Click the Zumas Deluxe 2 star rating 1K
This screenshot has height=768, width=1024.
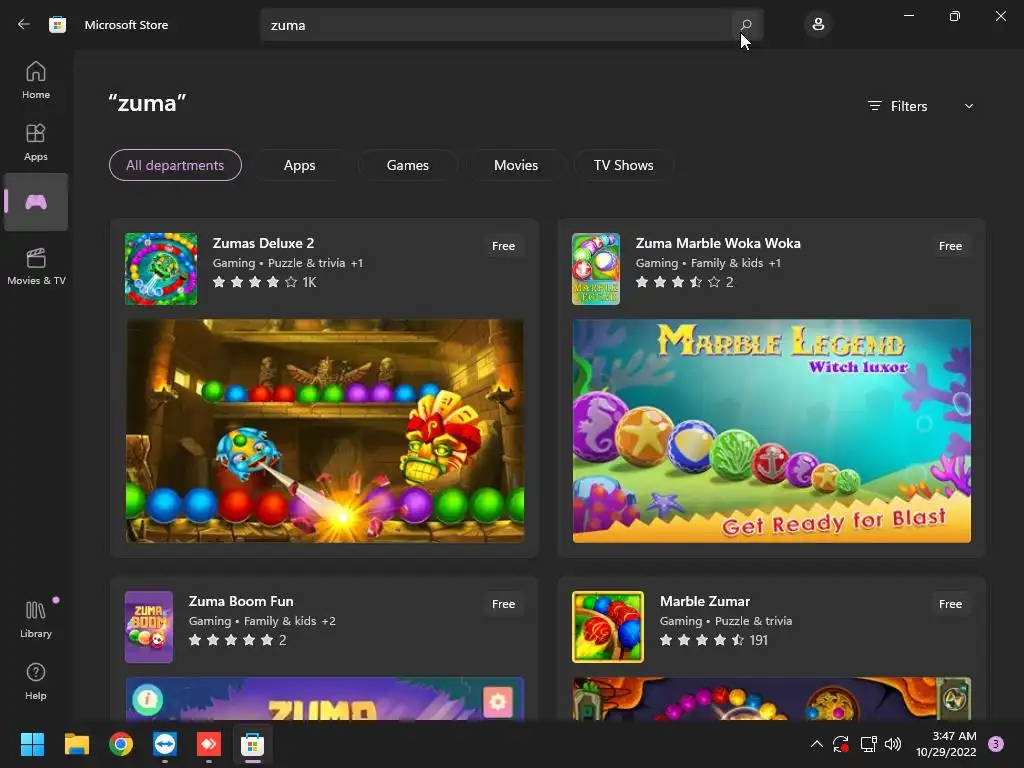point(264,282)
